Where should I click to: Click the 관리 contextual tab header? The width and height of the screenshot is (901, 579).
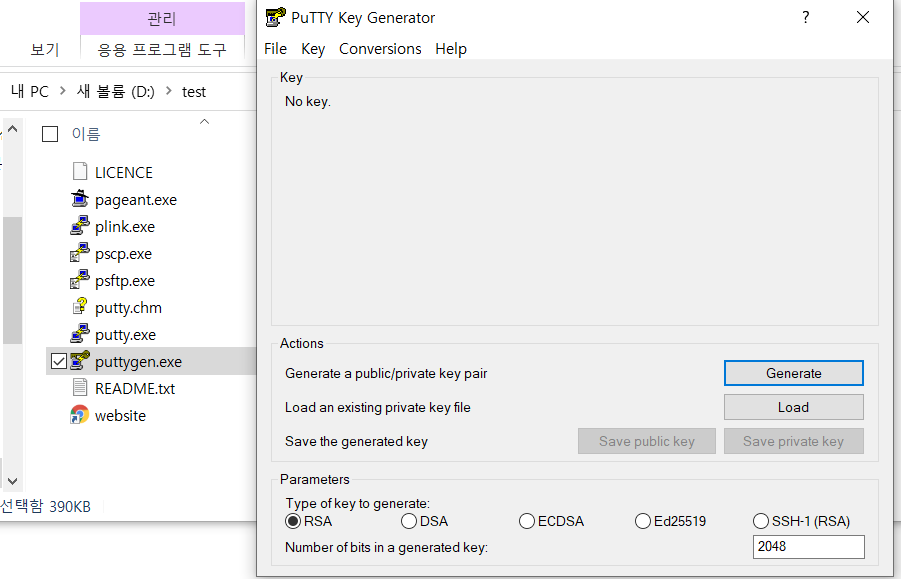coord(162,18)
